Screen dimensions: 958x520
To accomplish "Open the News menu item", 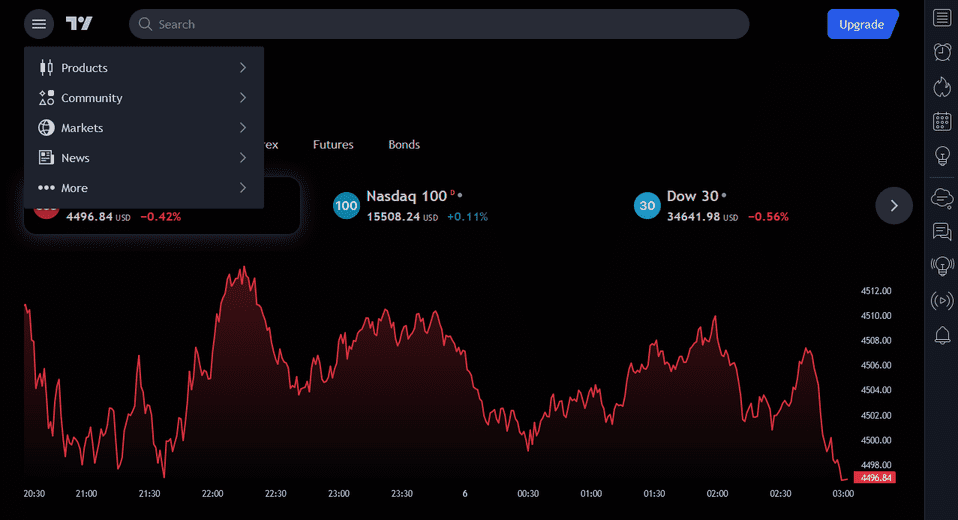I will tap(143, 158).
